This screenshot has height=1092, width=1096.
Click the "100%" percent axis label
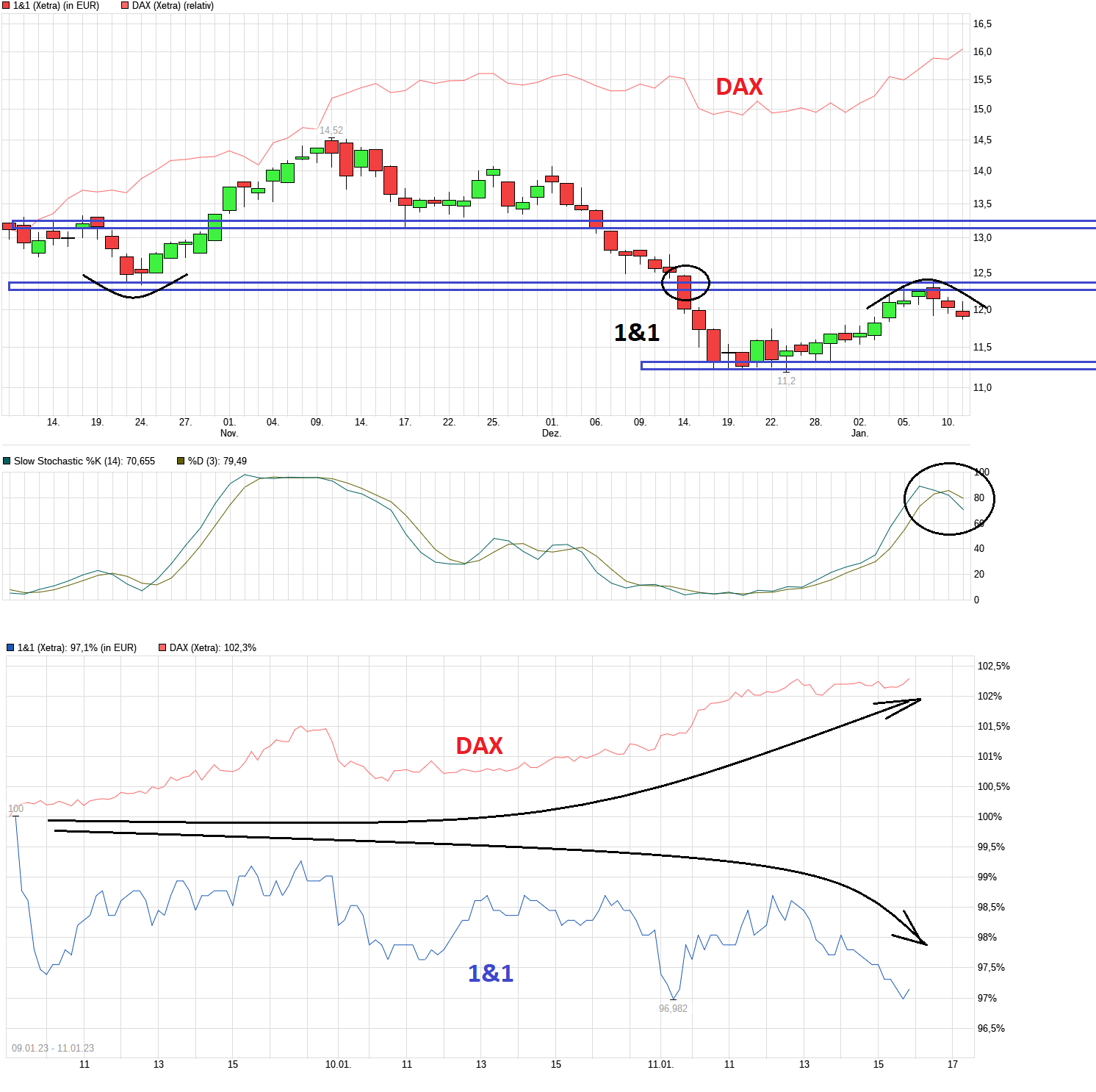[989, 817]
